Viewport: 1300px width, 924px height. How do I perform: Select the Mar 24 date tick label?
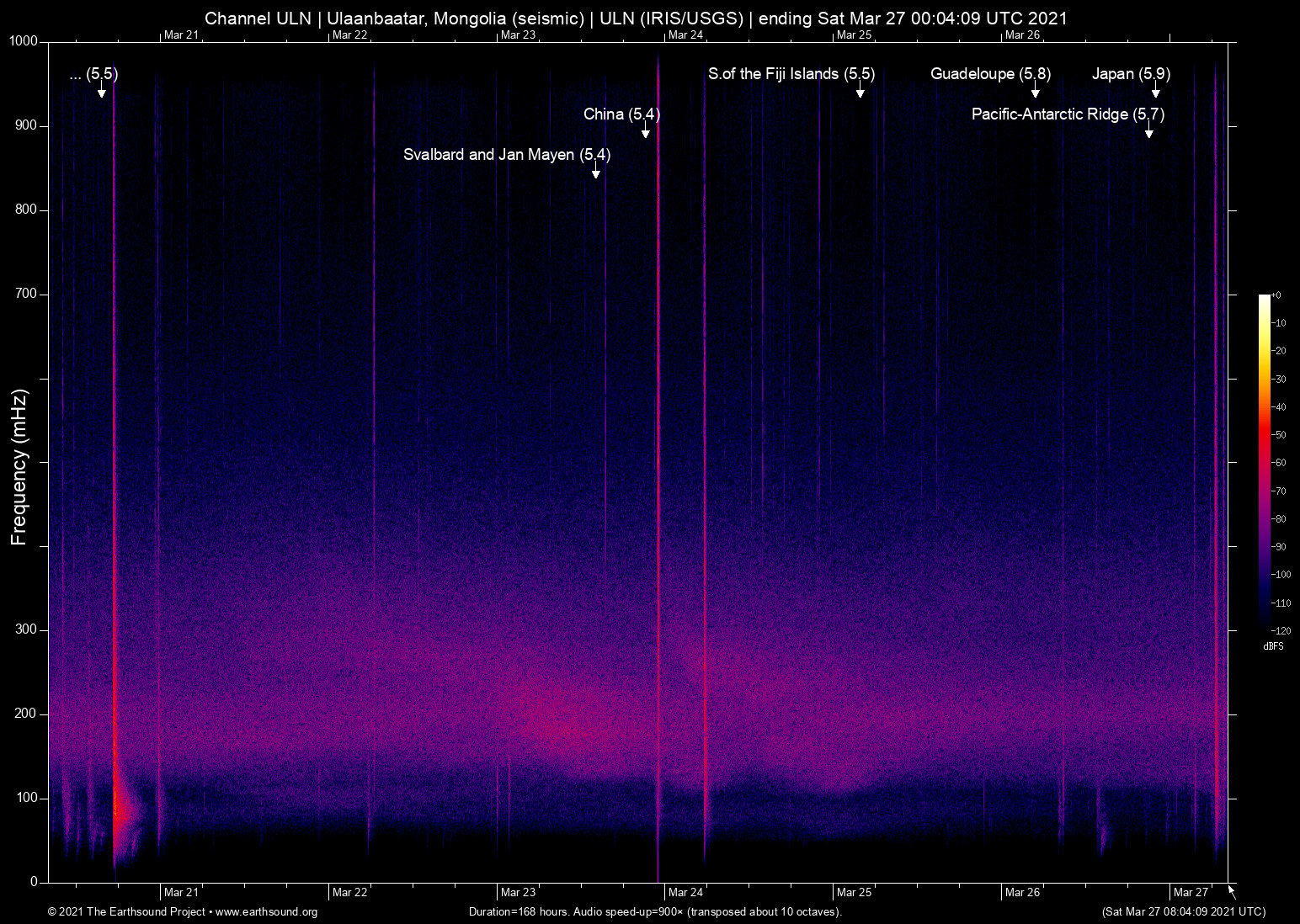pos(685,892)
